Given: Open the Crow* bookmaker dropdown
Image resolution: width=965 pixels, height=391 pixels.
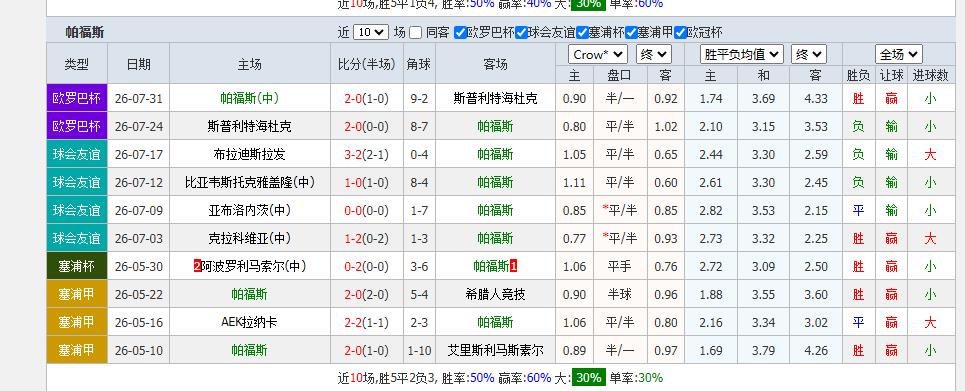Looking at the screenshot, I should coord(598,54).
